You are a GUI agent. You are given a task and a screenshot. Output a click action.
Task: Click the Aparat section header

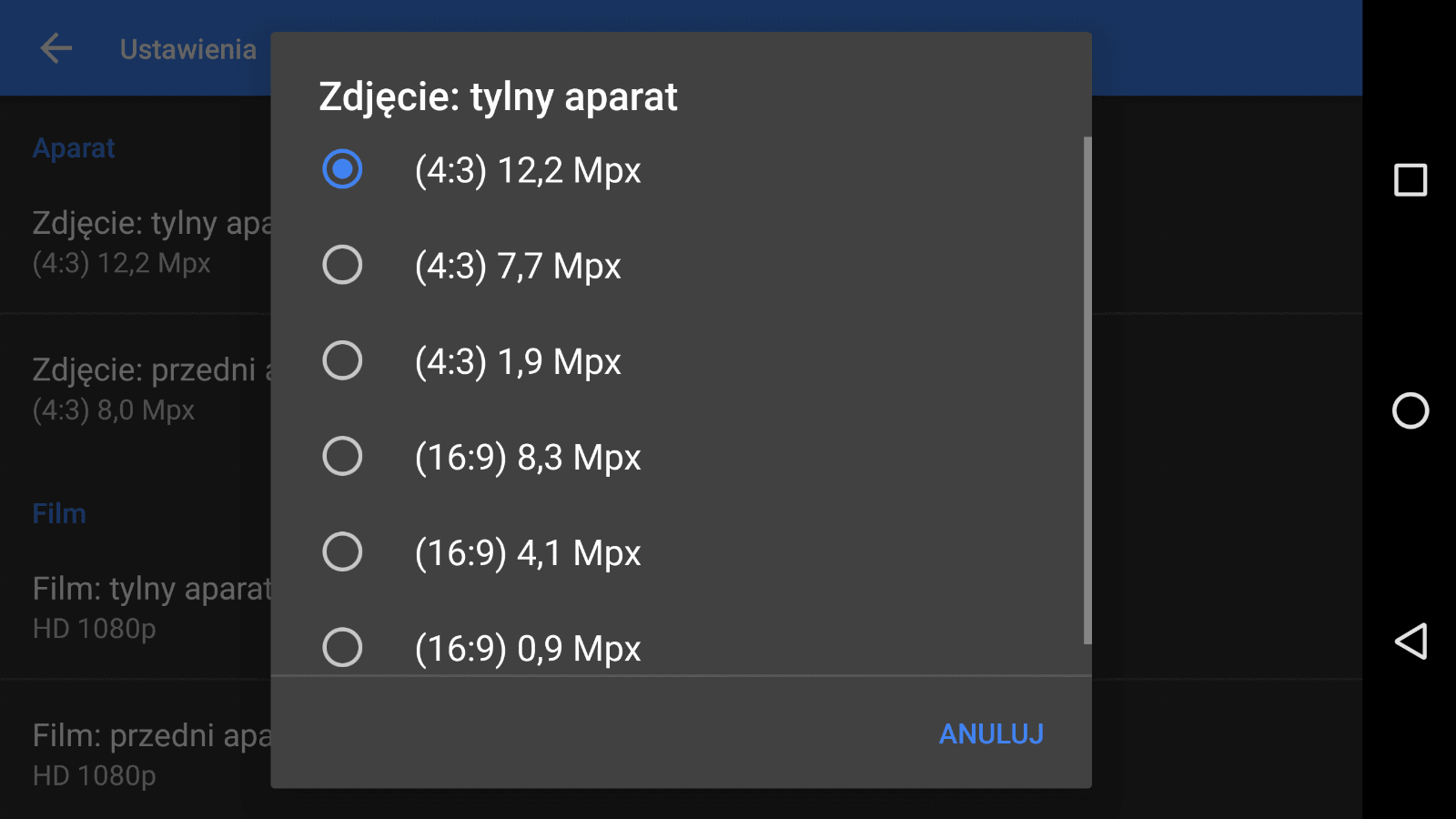tap(74, 148)
